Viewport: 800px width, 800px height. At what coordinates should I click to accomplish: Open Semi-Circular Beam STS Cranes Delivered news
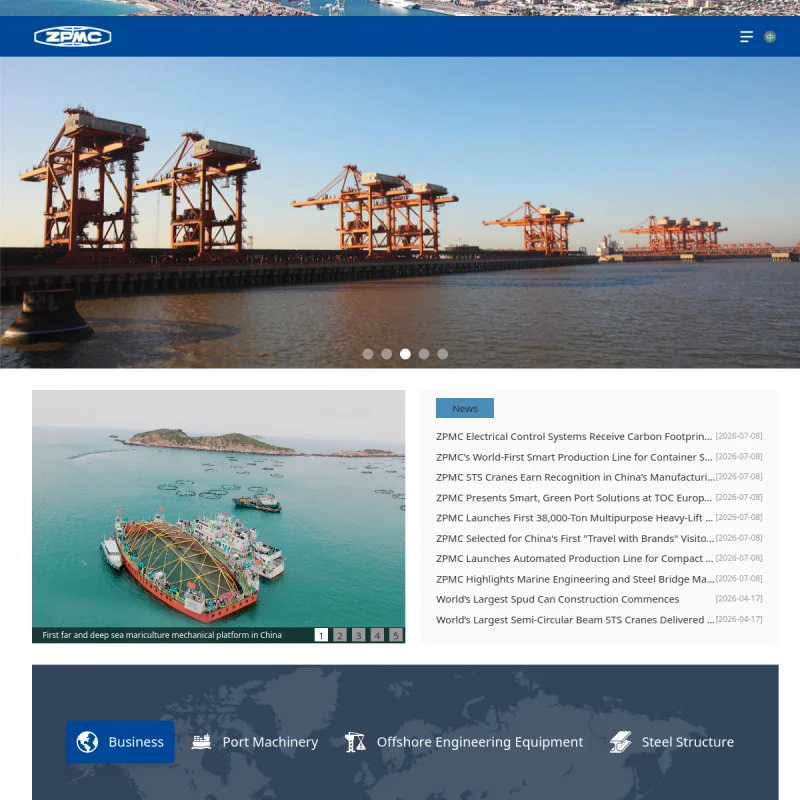click(x=576, y=619)
